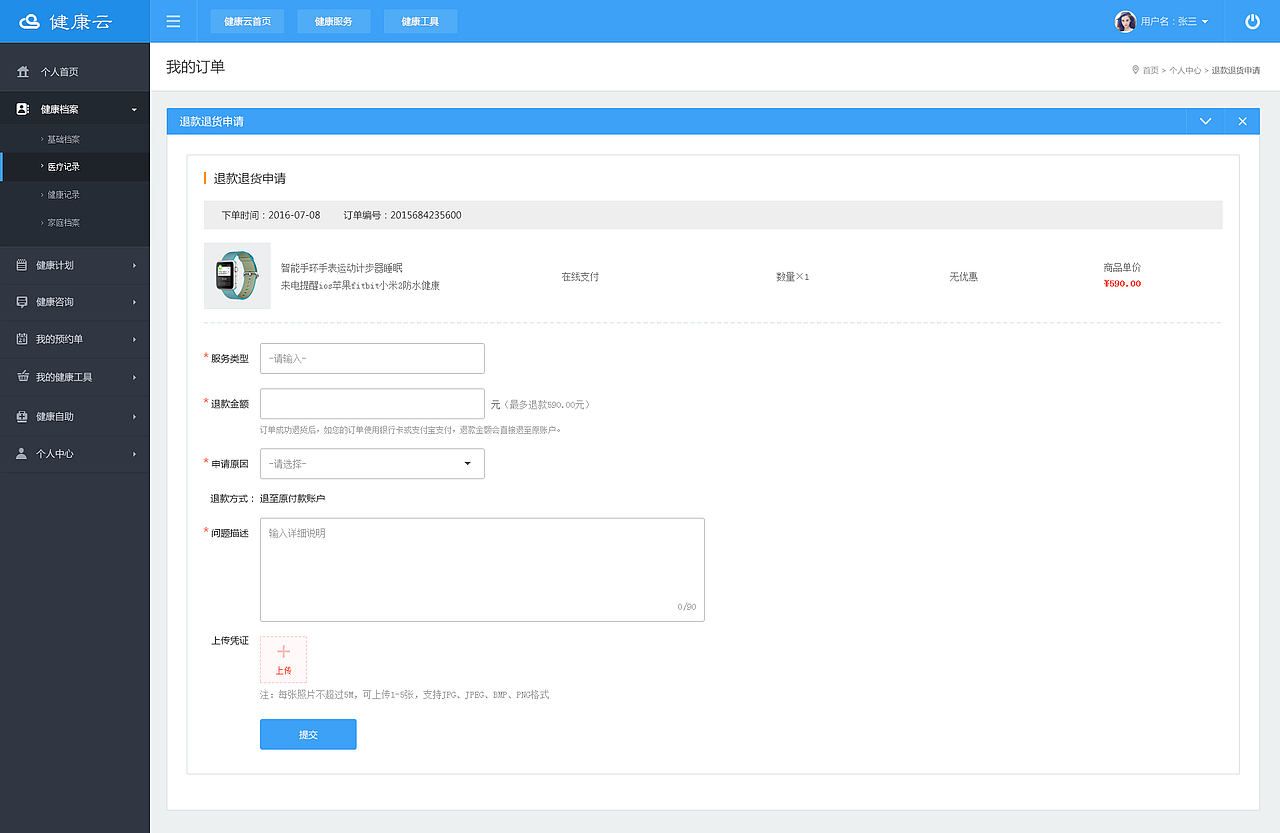Toggle the hamburger menu icon
The width and height of the screenshot is (1280, 833).
tap(174, 21)
